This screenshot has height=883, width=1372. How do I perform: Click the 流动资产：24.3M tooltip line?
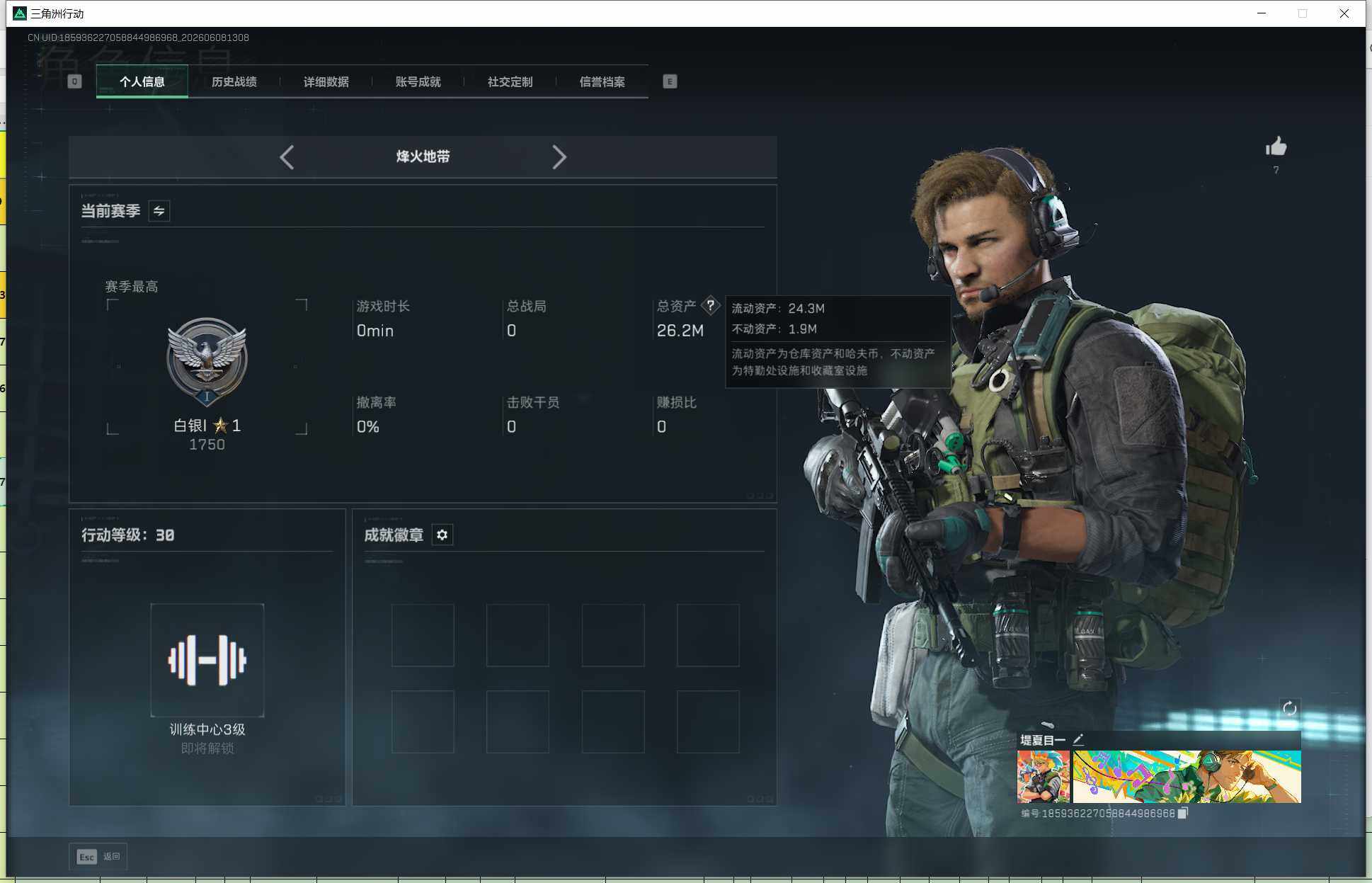[778, 309]
